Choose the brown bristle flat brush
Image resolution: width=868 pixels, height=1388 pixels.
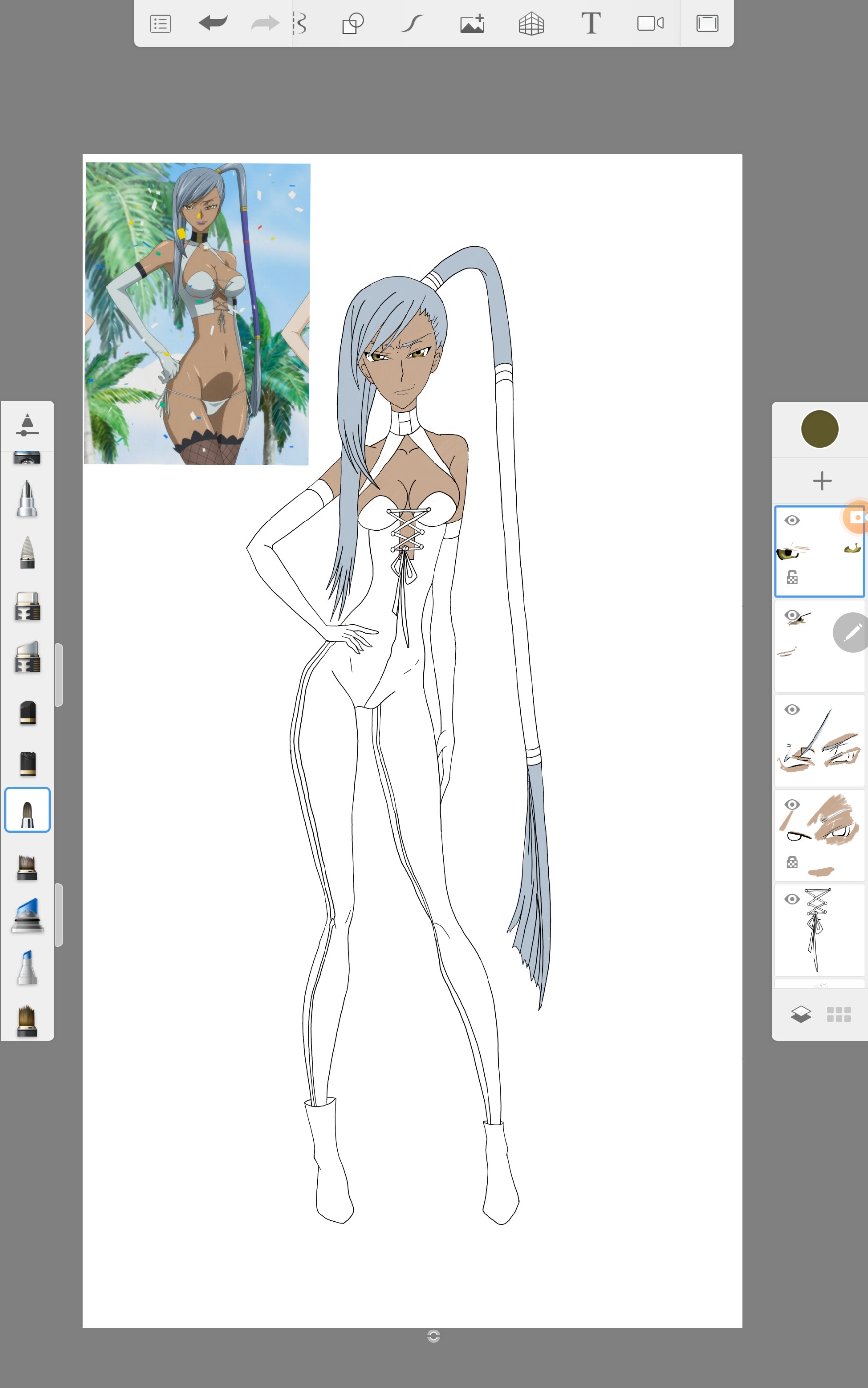click(27, 1021)
